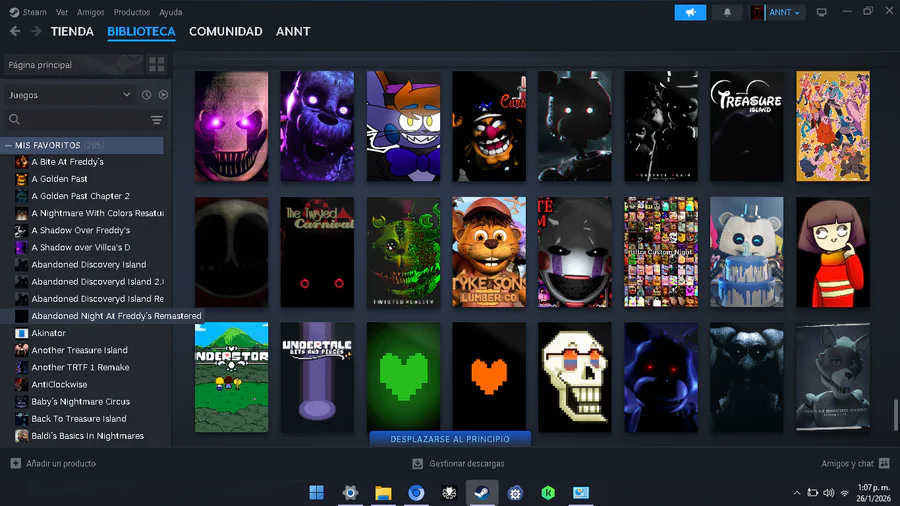
Task: Select AntiClockwise in list
Action: pyautogui.click(x=59, y=384)
